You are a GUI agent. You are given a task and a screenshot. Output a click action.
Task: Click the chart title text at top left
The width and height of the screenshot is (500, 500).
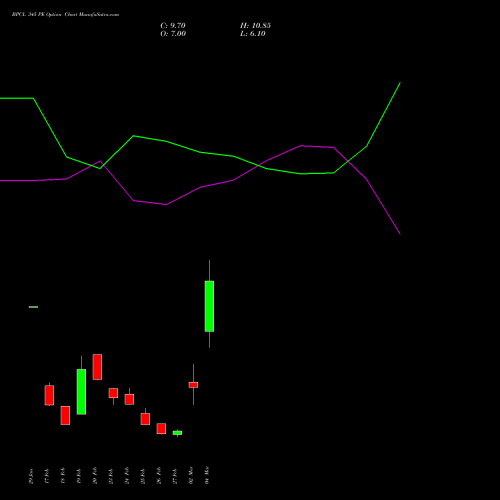[65, 15]
